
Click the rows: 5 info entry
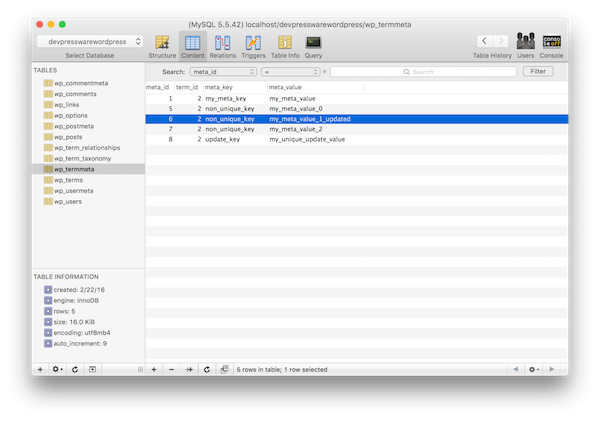tap(60, 311)
